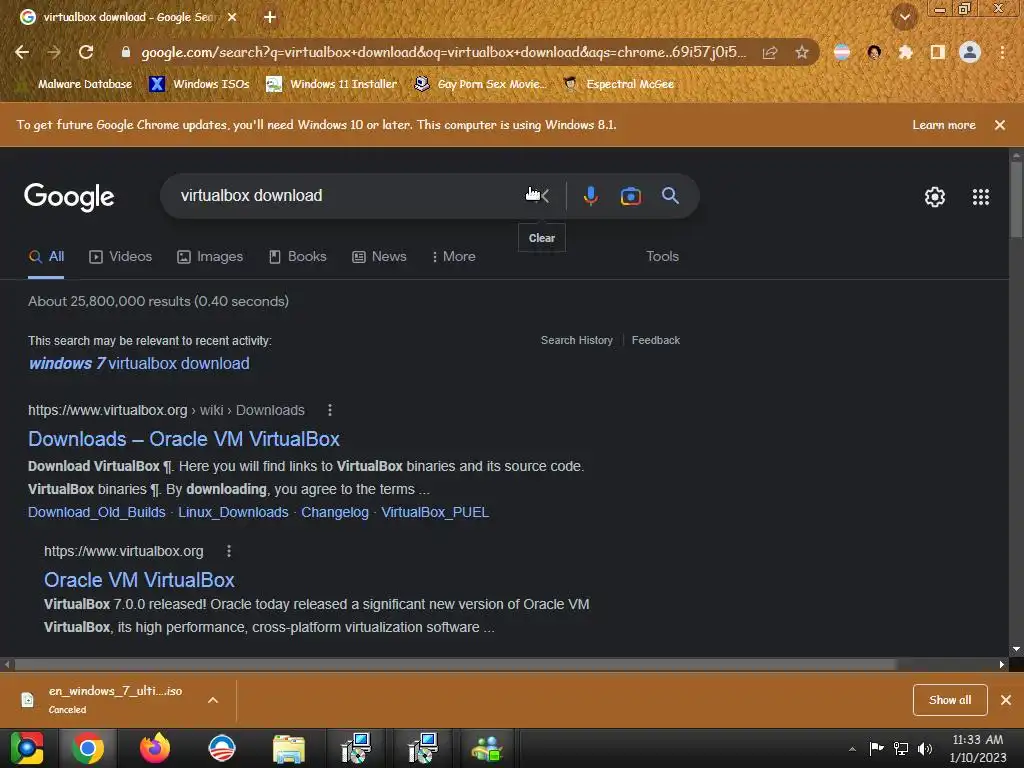Image resolution: width=1024 pixels, height=768 pixels.
Task: Open Chrome three-dot menu
Action: pos(1002,52)
